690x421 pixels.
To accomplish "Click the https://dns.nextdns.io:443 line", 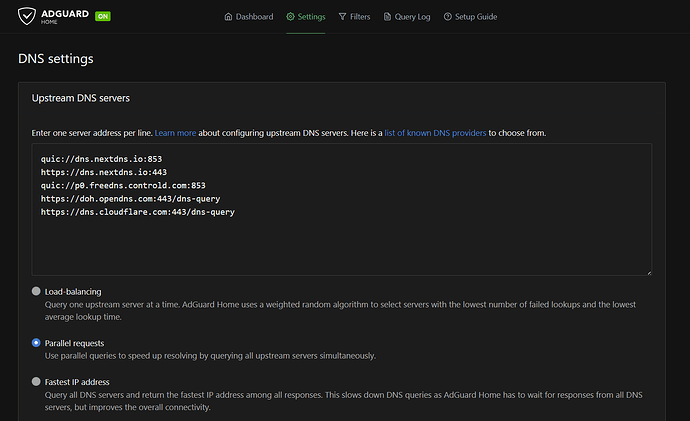I will coord(104,172).
